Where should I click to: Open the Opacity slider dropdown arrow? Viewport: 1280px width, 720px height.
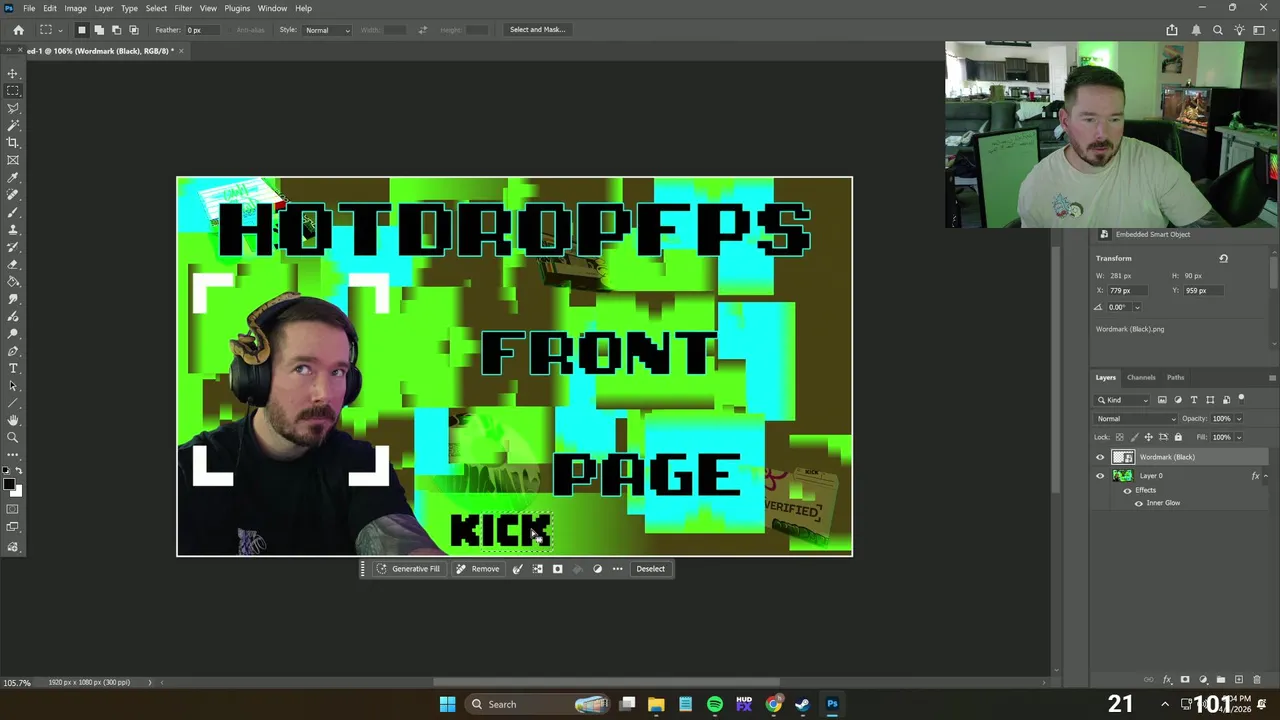[x=1239, y=419]
